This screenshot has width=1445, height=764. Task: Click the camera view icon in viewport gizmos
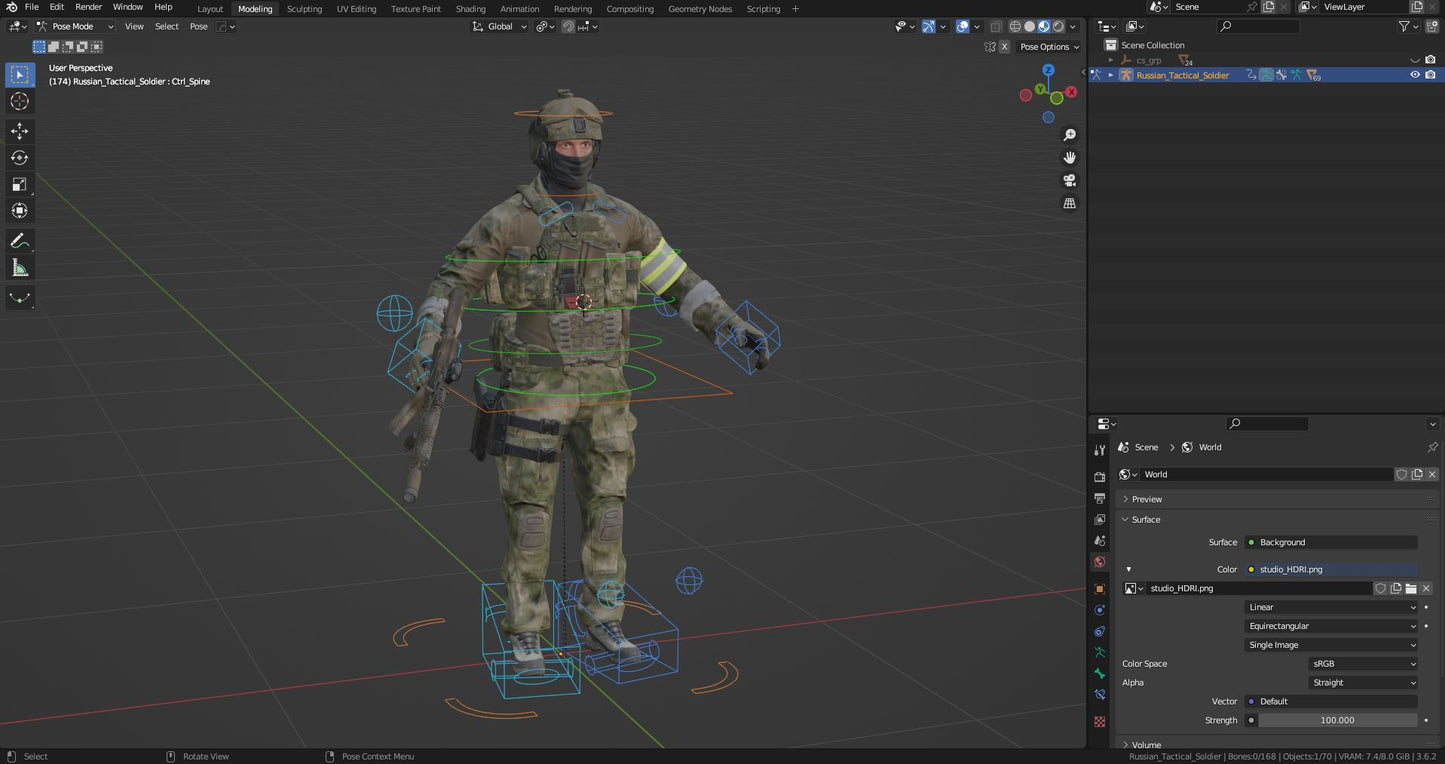[1069, 180]
